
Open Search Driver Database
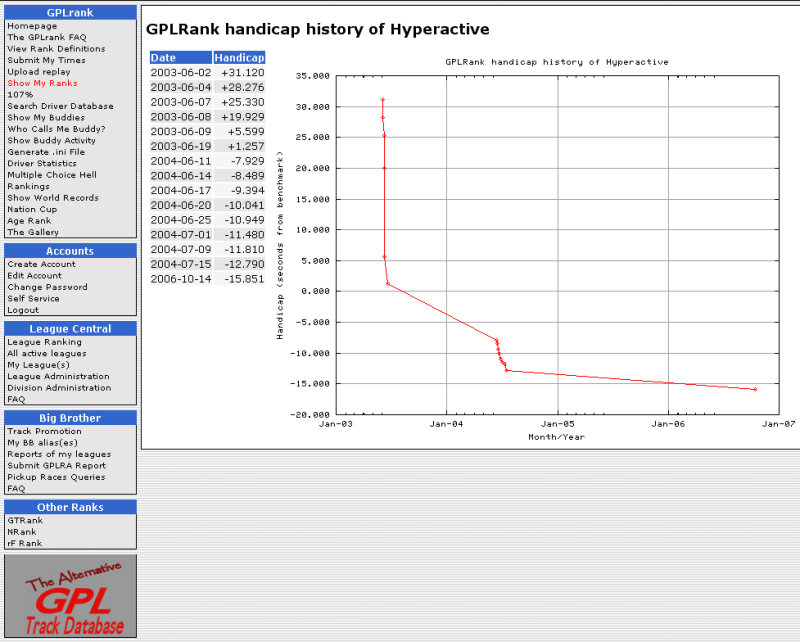pyautogui.click(x=60, y=106)
